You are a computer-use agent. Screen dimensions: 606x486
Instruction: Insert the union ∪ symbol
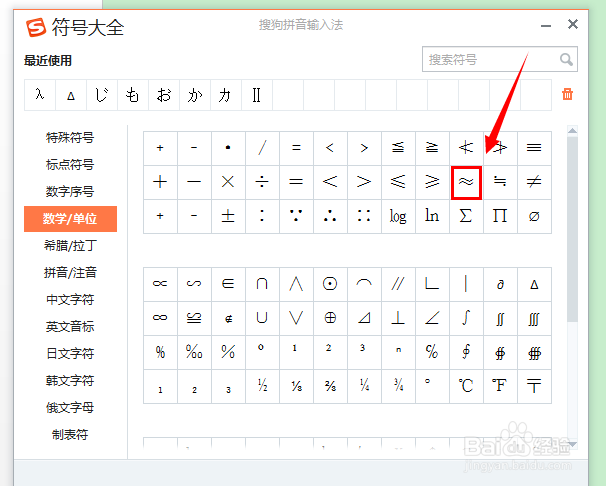coord(262,318)
